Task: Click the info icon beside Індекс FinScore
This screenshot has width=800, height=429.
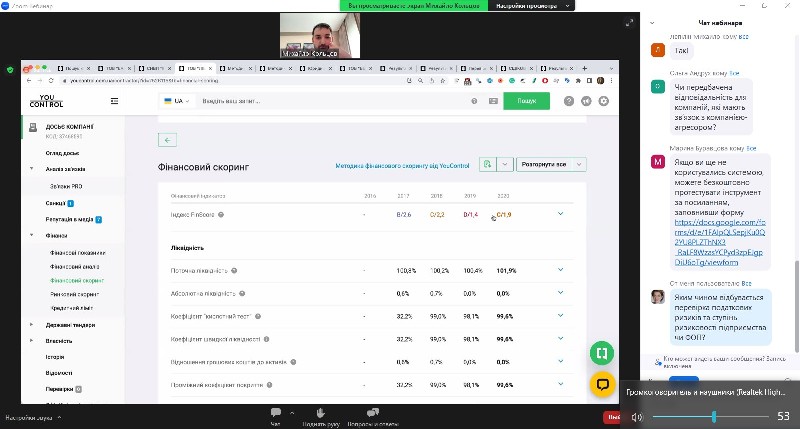Action: (221, 214)
